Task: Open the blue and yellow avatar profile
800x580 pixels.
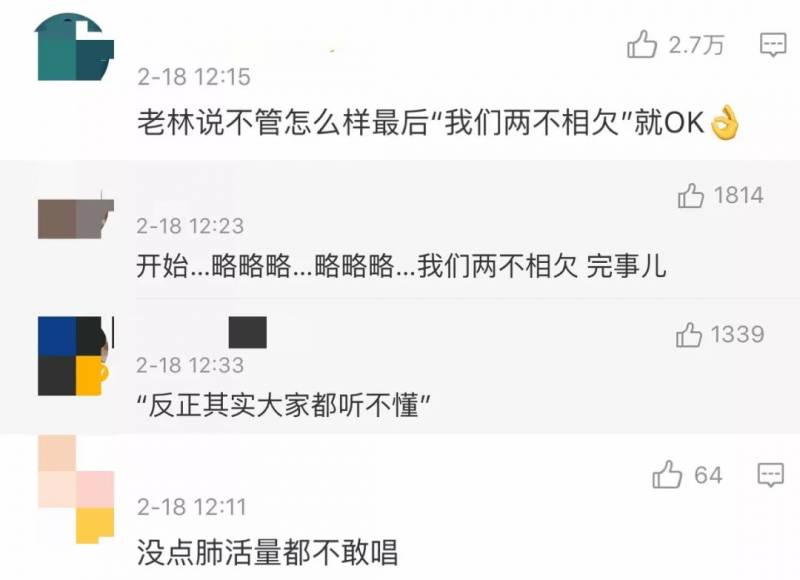Action: pos(73,356)
